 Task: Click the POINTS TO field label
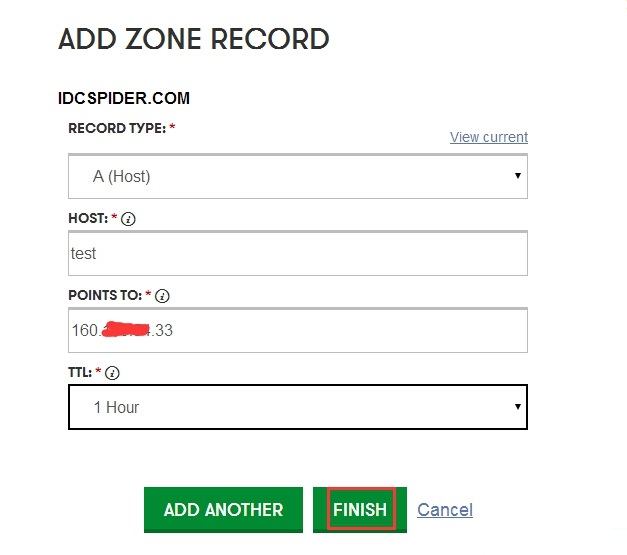pyautogui.click(x=105, y=295)
